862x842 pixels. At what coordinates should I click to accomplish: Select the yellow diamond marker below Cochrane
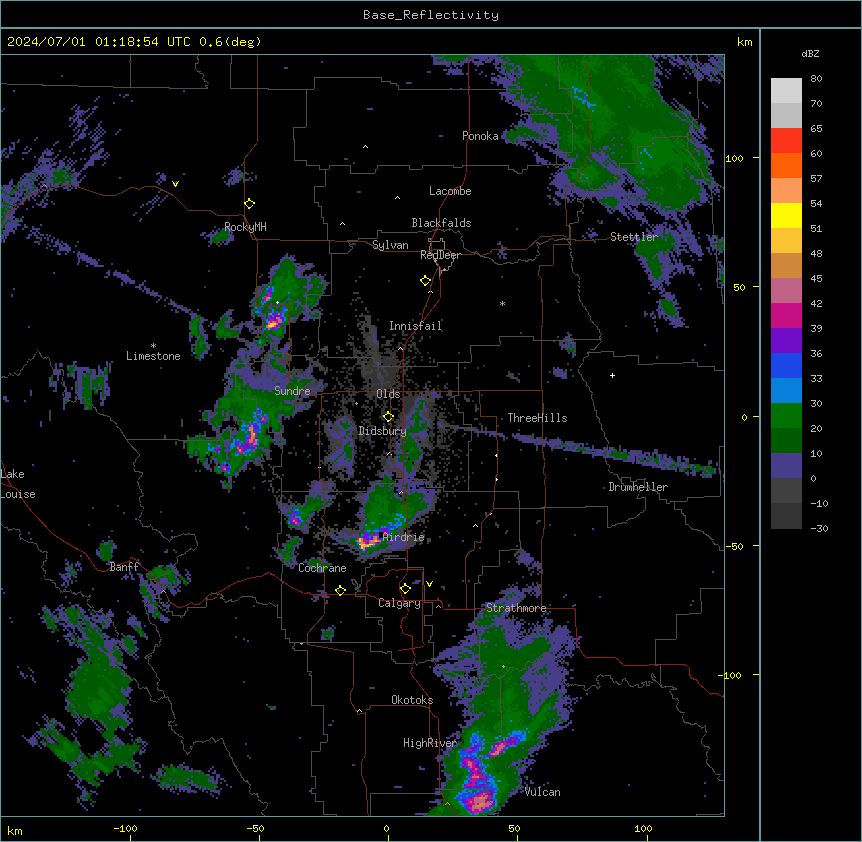click(340, 590)
